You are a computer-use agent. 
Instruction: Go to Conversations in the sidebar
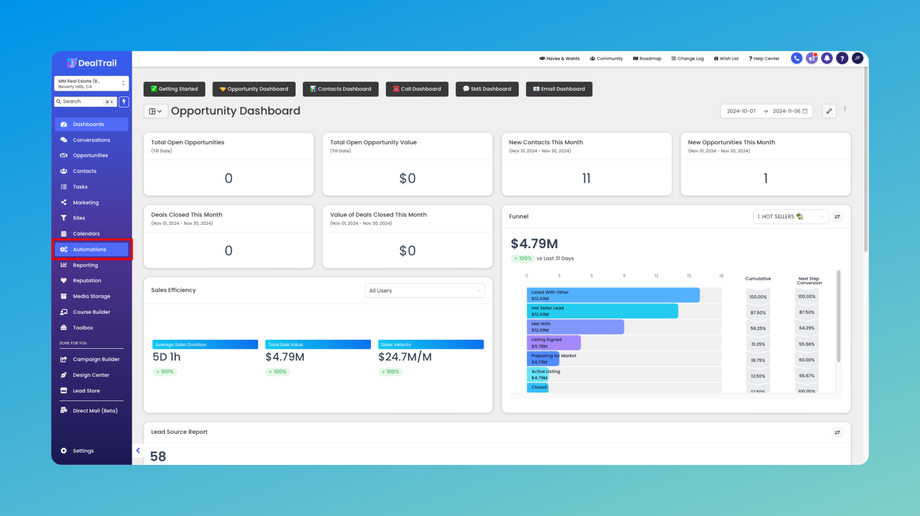tap(92, 140)
